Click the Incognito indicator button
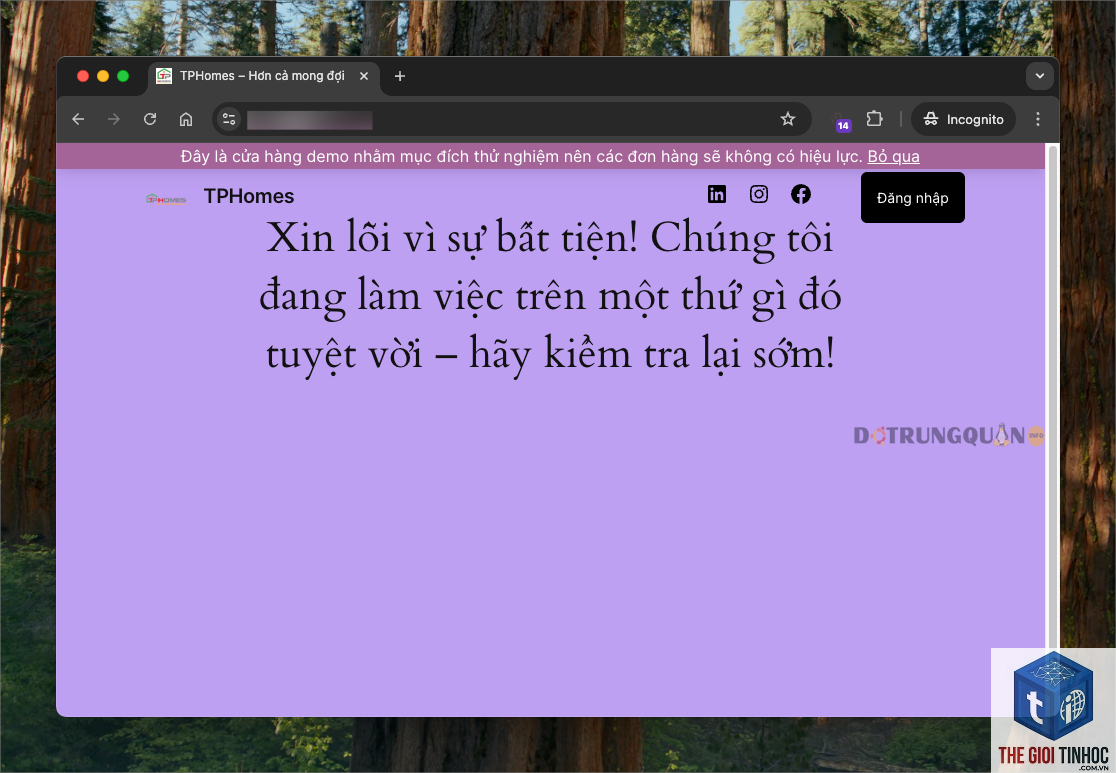1116x773 pixels. pos(963,119)
